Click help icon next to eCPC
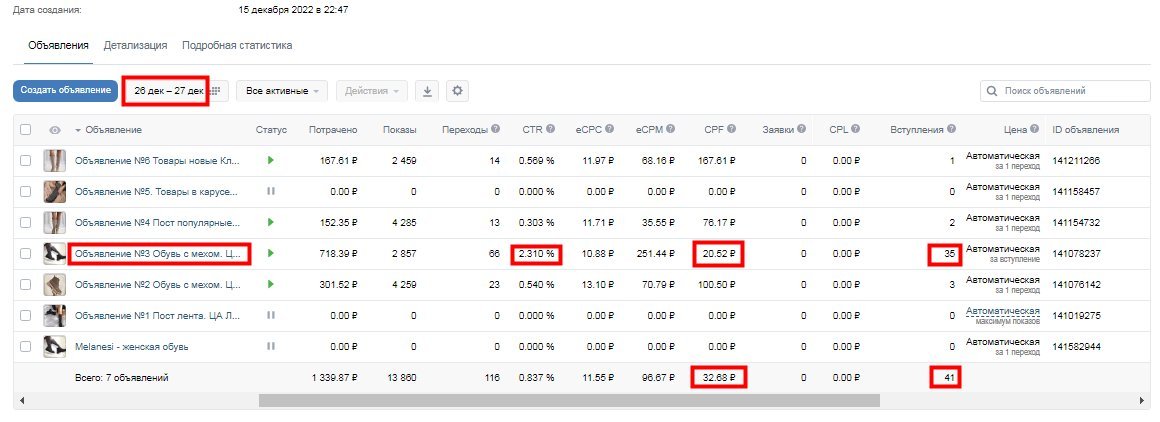The height and width of the screenshot is (422, 1160). (x=609, y=129)
